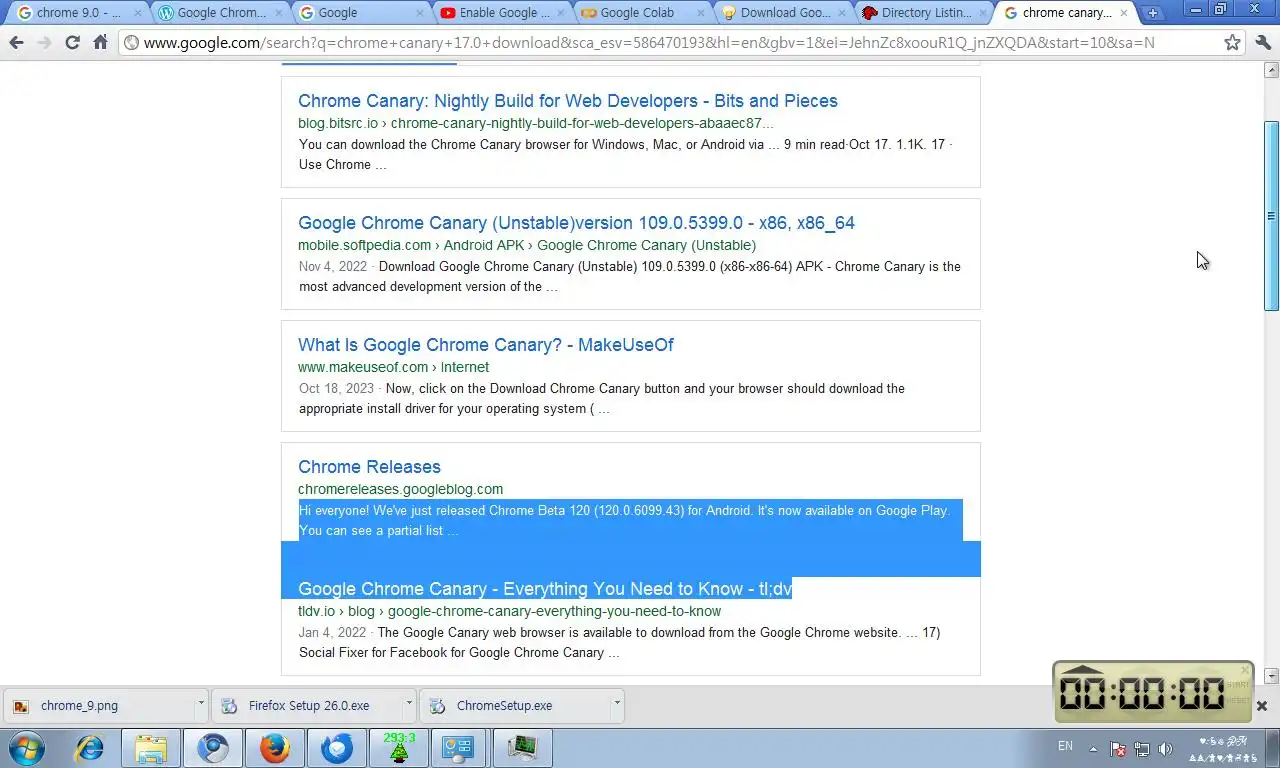This screenshot has width=1280, height=768.
Task: Open "What Is Google Chrome Canary? - MakeUseOf"
Action: coord(485,345)
